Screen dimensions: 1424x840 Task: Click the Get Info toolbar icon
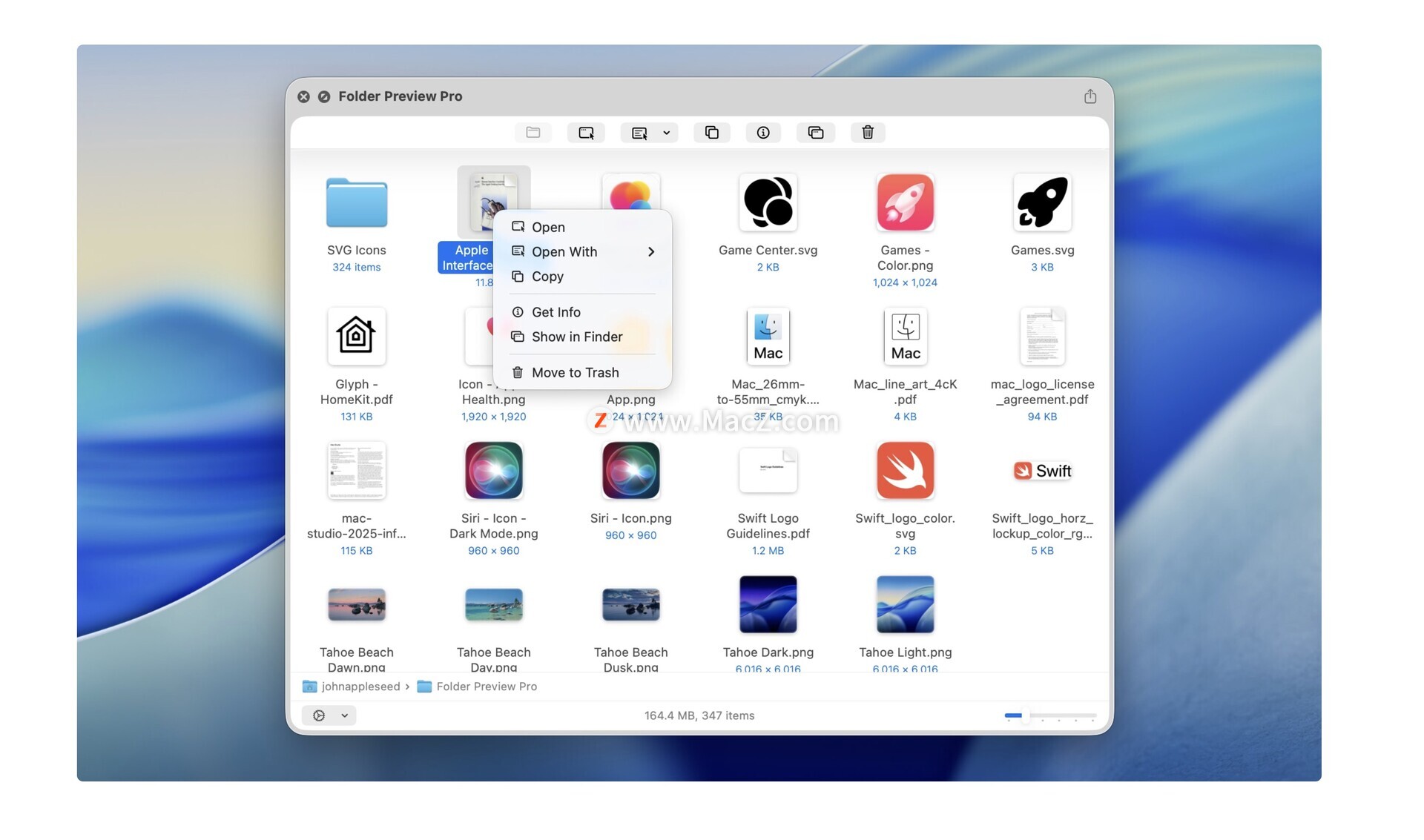tap(763, 133)
